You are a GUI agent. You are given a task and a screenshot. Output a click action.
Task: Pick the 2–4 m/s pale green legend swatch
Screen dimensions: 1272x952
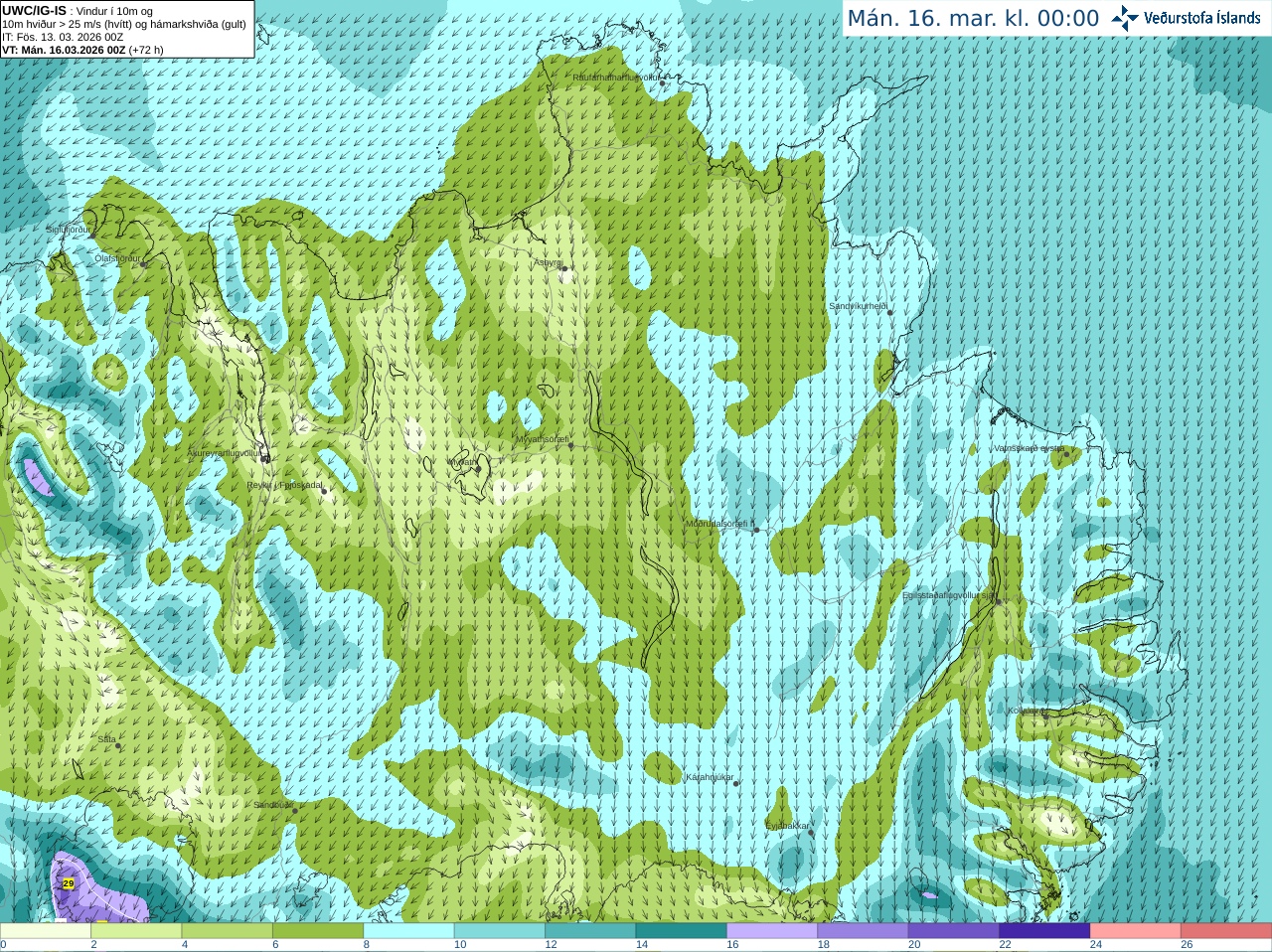[137, 931]
